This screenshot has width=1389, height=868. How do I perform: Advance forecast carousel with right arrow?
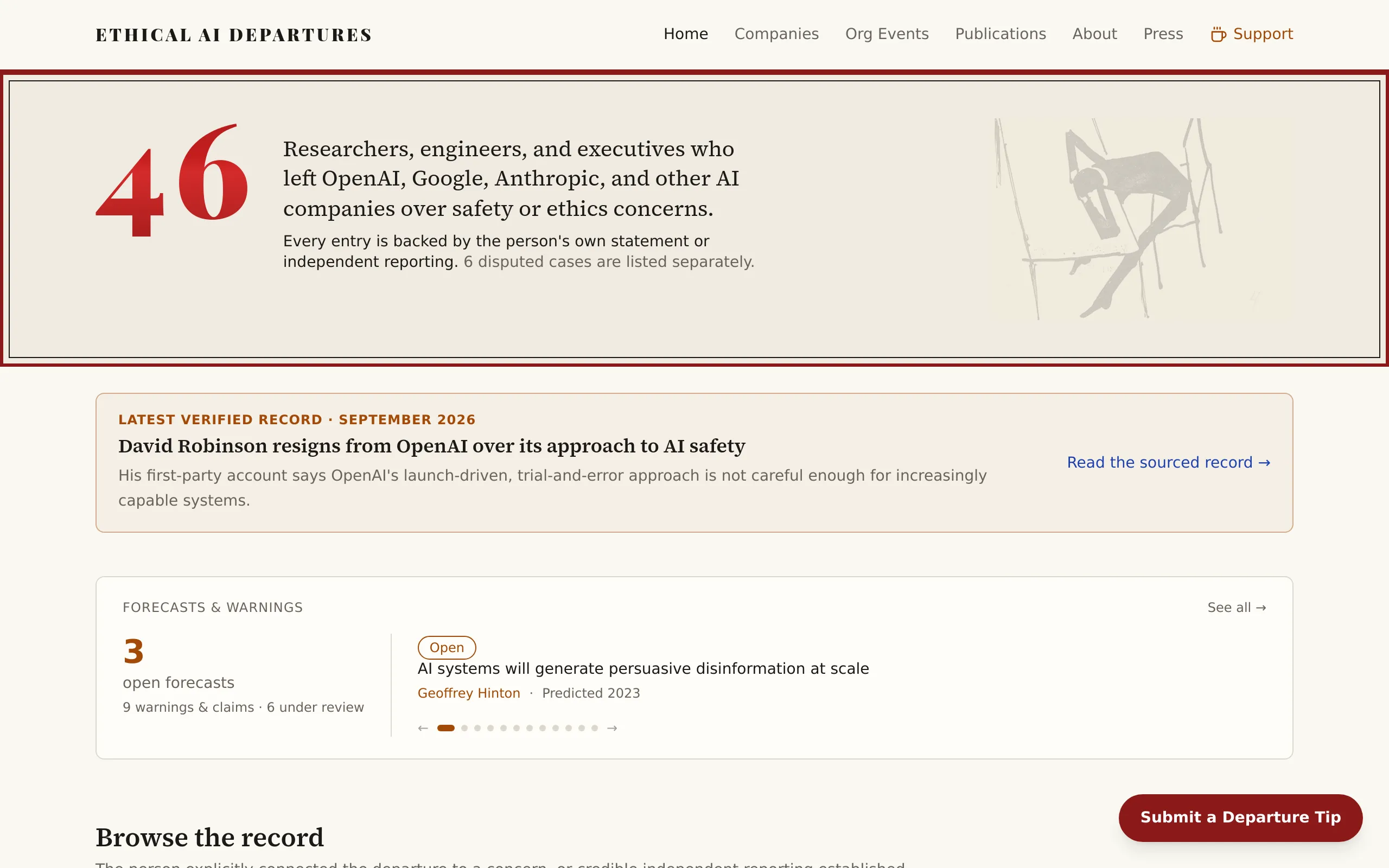point(612,728)
